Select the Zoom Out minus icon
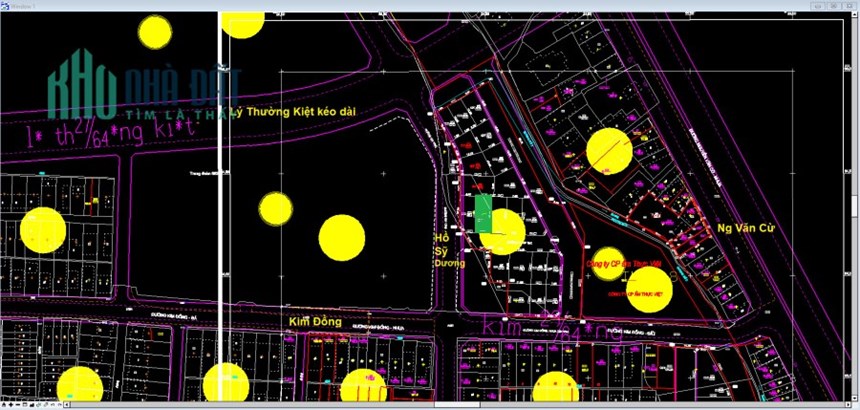Image resolution: width=860 pixels, height=410 pixels. click(18, 405)
